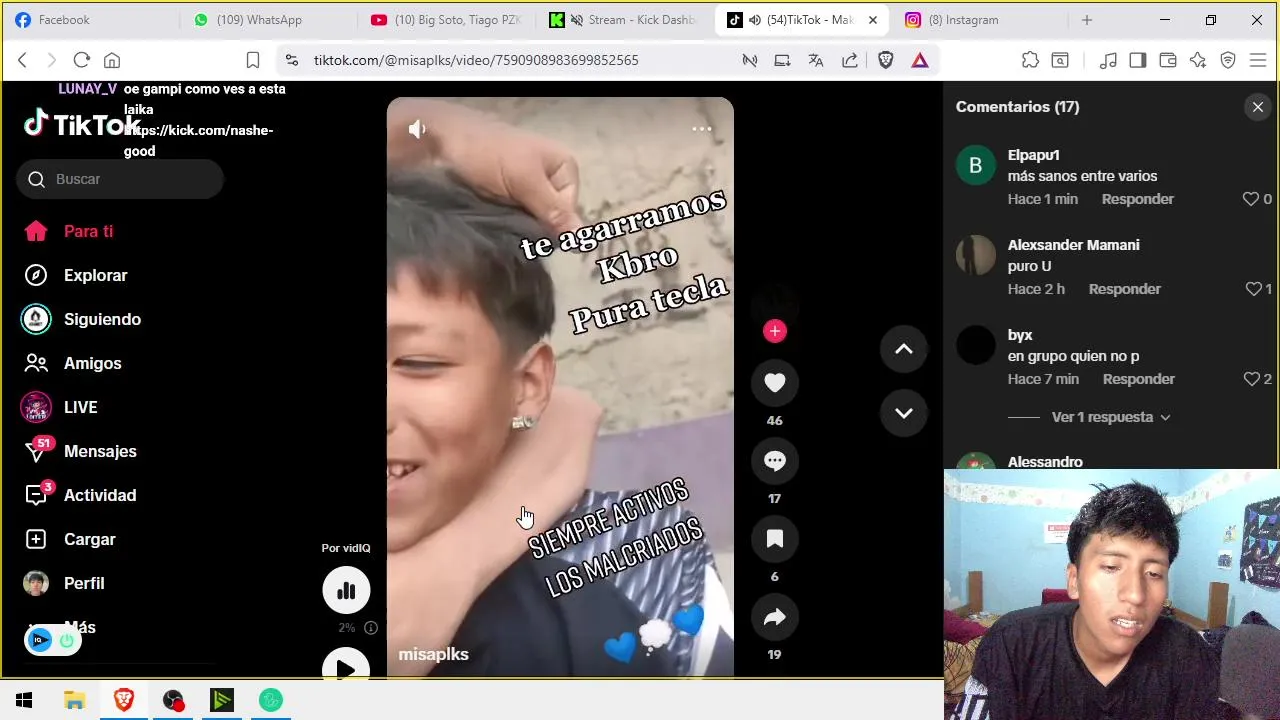Screen dimensions: 1280x720
Task: Go to the next video arrow
Action: tap(903, 413)
